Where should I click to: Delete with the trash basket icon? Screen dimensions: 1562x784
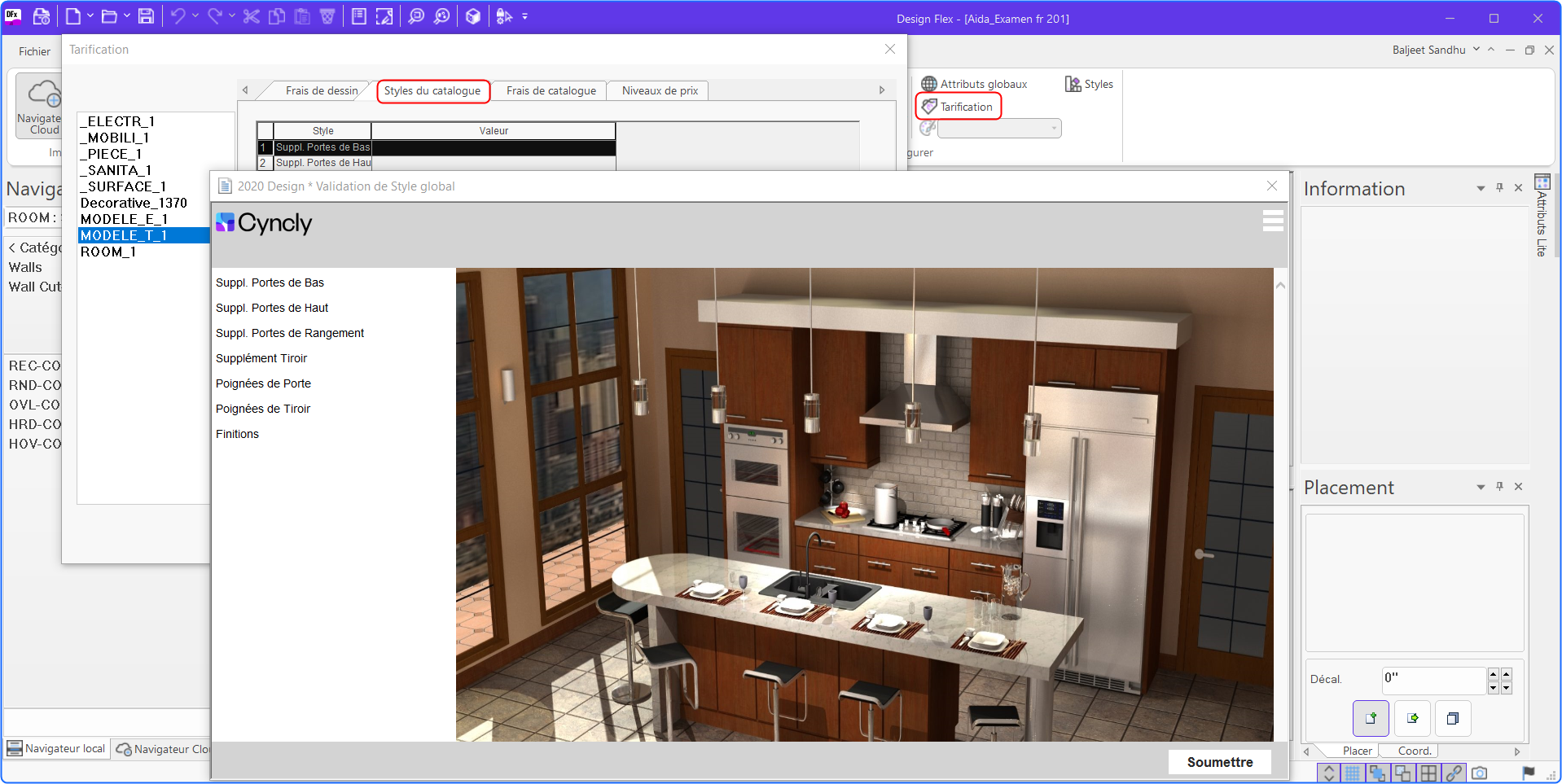point(327,16)
